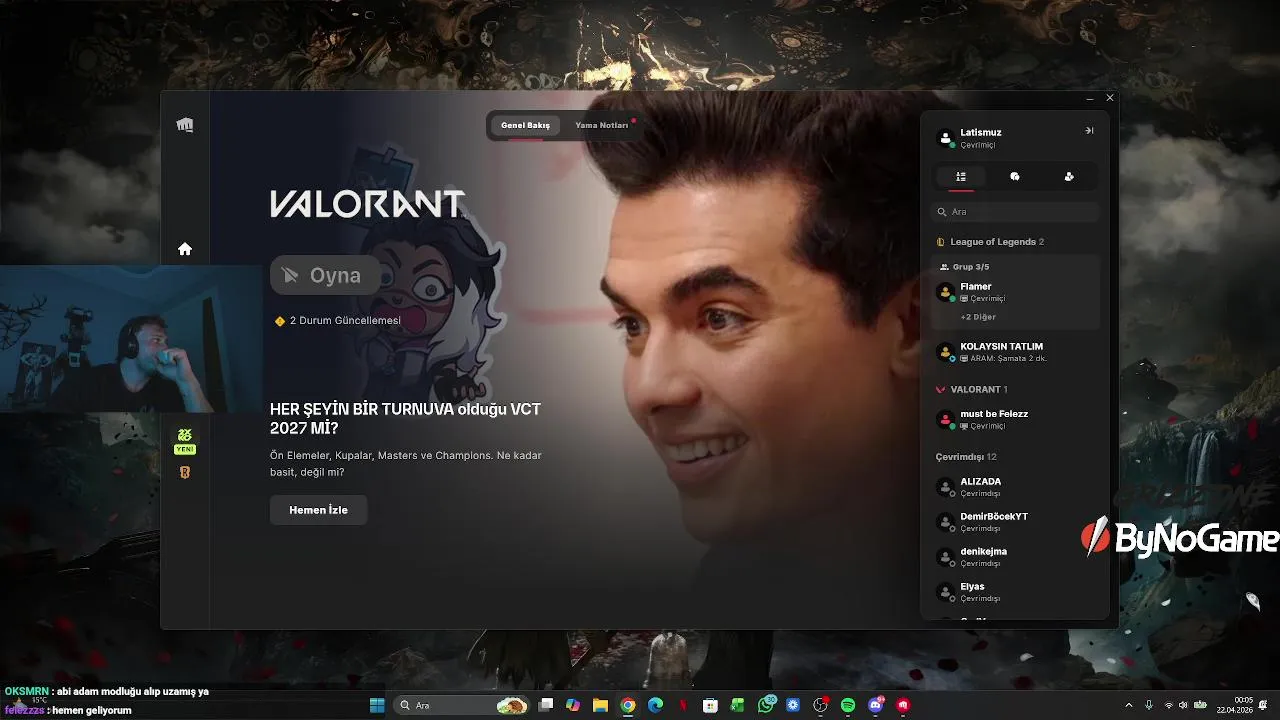Collapse the Çevrimdışı friends section
1280x720 pixels.
click(x=966, y=457)
